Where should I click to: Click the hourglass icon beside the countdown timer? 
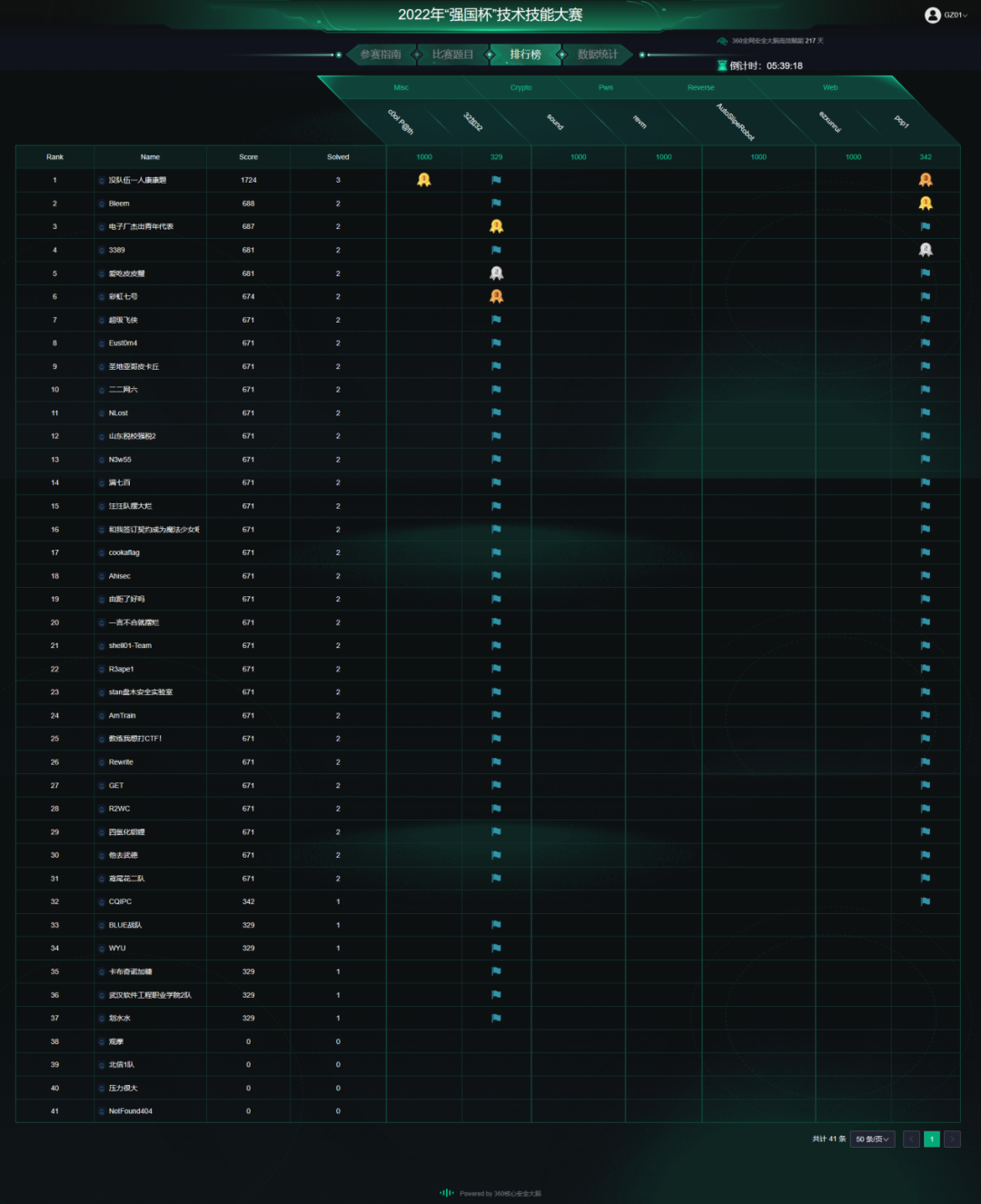tap(722, 65)
